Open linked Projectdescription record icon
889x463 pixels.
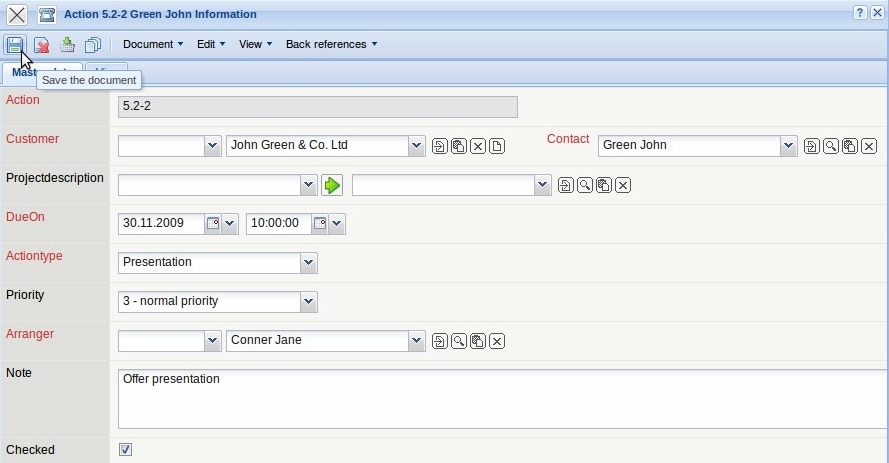click(x=565, y=185)
